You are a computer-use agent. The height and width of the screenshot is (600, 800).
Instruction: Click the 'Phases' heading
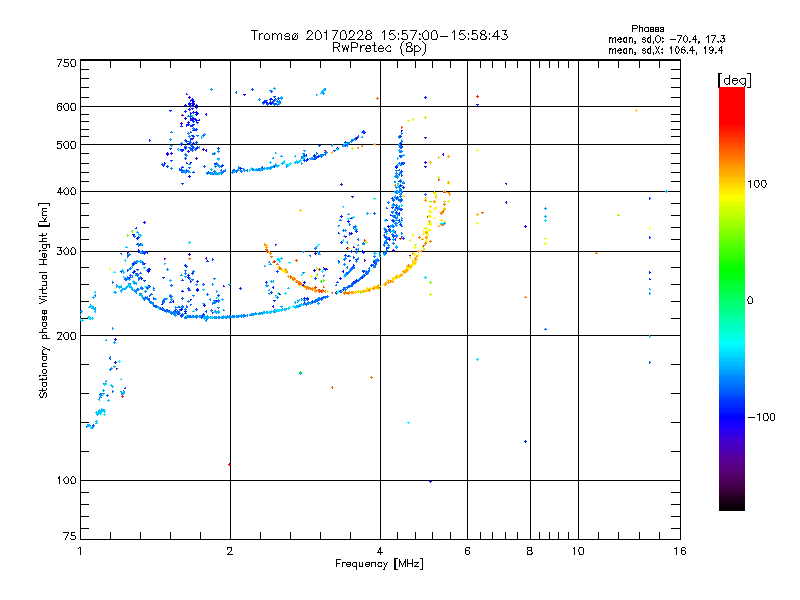pos(647,29)
